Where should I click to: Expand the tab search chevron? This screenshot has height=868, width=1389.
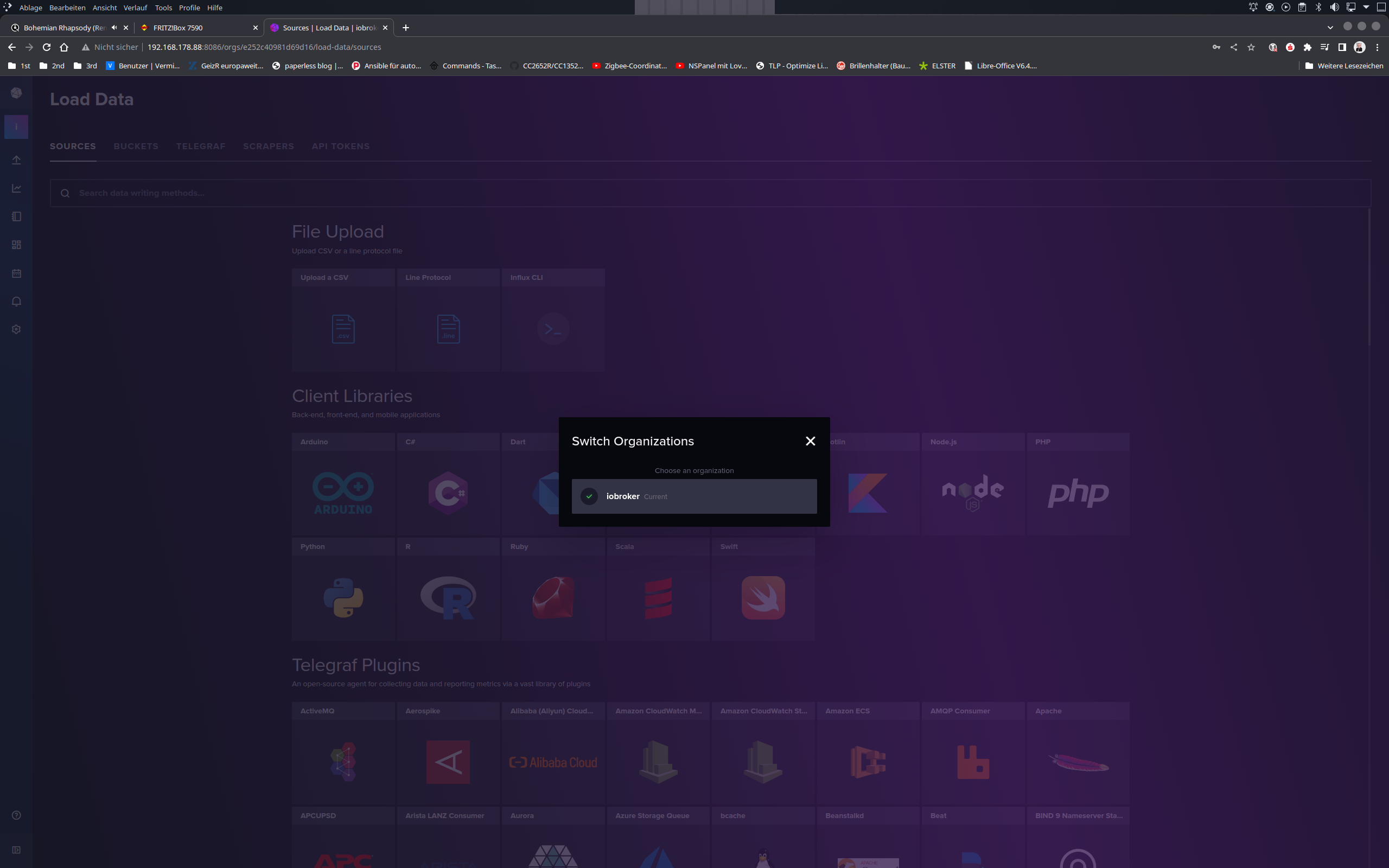click(x=1330, y=28)
